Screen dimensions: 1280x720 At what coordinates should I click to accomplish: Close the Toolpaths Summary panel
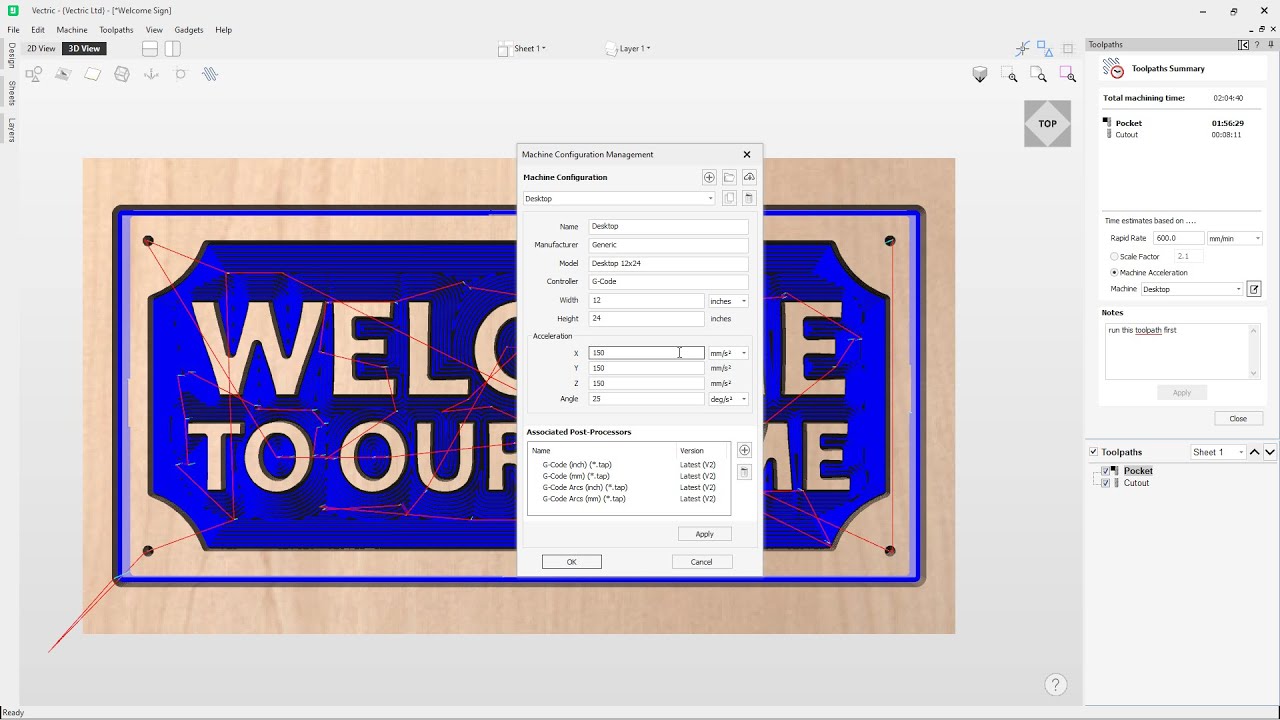click(x=1238, y=418)
